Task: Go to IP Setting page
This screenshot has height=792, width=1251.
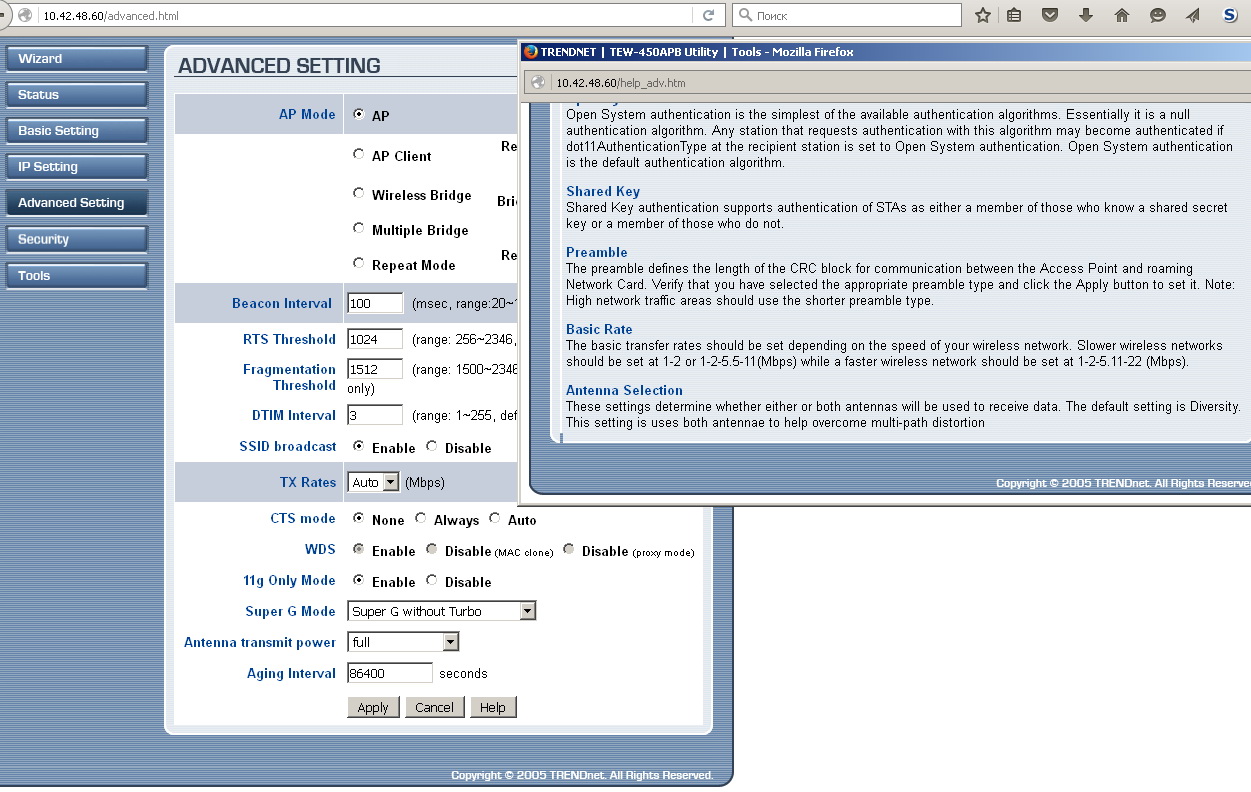Action: point(76,167)
